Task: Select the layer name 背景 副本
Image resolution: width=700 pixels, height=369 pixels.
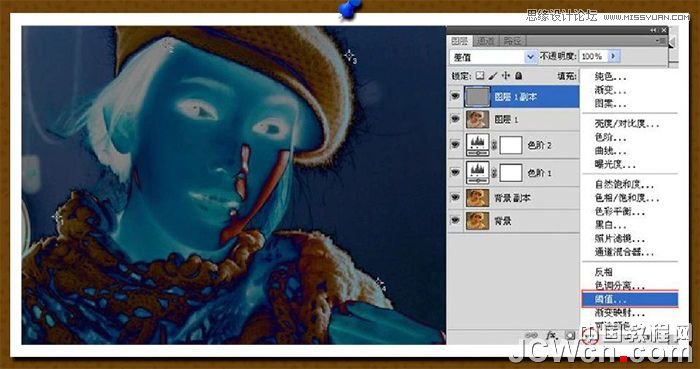Action: [x=512, y=198]
